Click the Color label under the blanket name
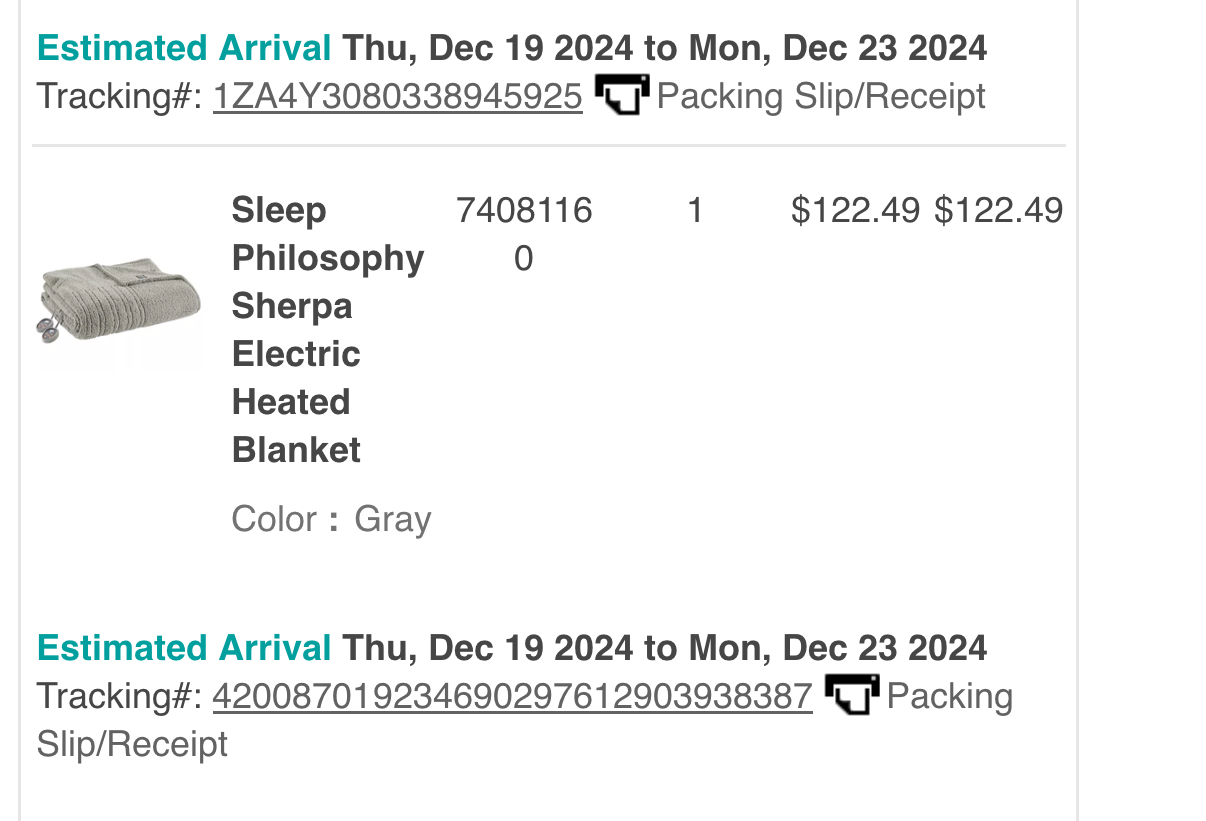This screenshot has height=821, width=1206. pos(274,519)
